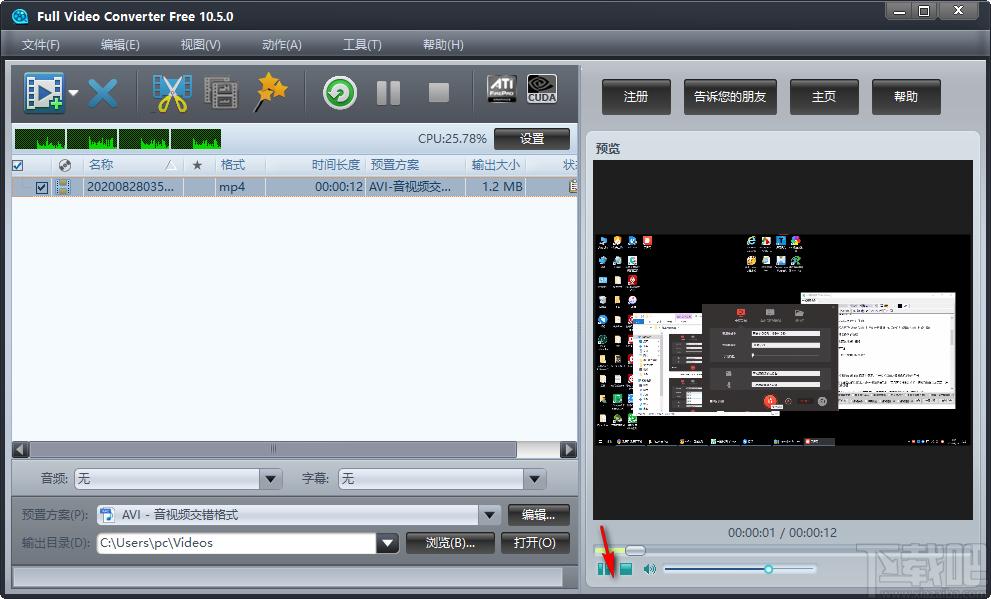Image resolution: width=991 pixels, height=599 pixels.
Task: Open the magic wand Effects tool
Action: pos(271,92)
